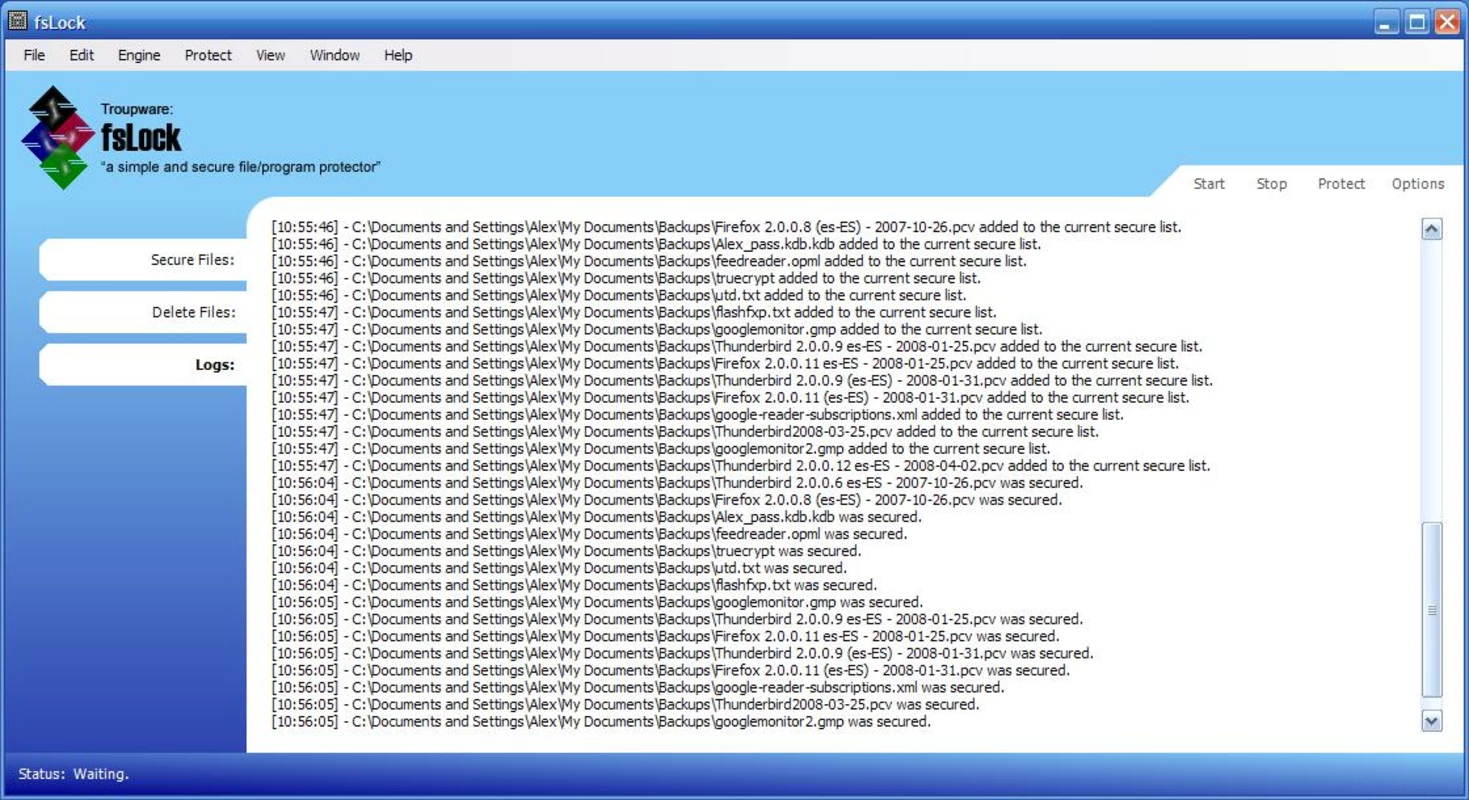This screenshot has height=800, width=1469.
Task: Switch to the Secure Files tab
Action: pyautogui.click(x=143, y=260)
